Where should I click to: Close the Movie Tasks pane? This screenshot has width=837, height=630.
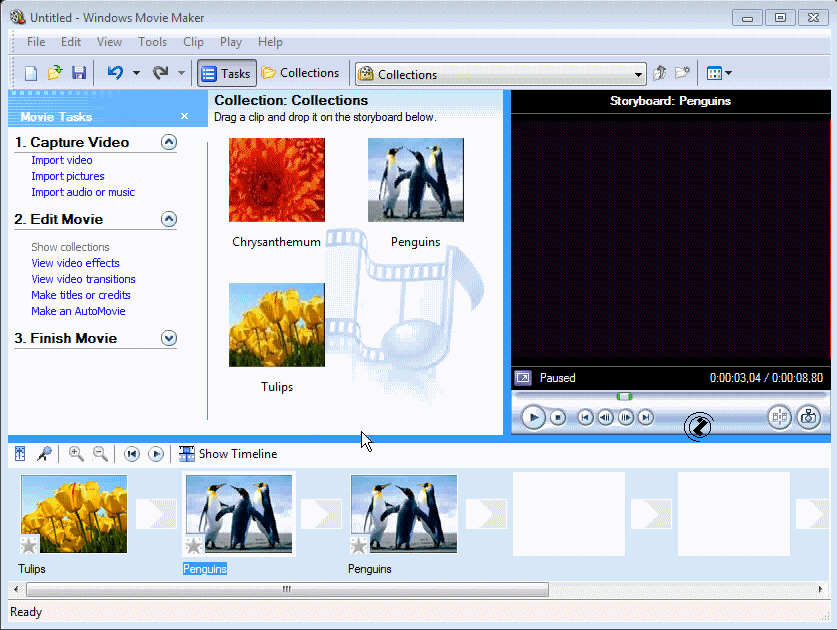pyautogui.click(x=184, y=116)
